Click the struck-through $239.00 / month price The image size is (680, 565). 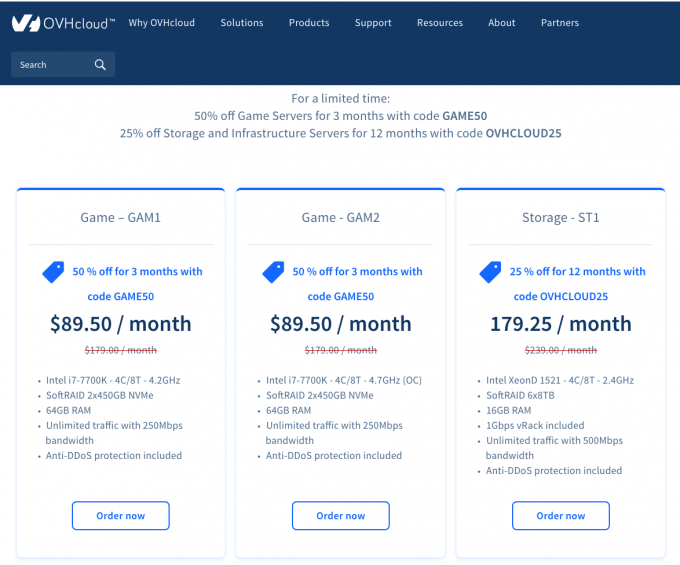click(560, 350)
